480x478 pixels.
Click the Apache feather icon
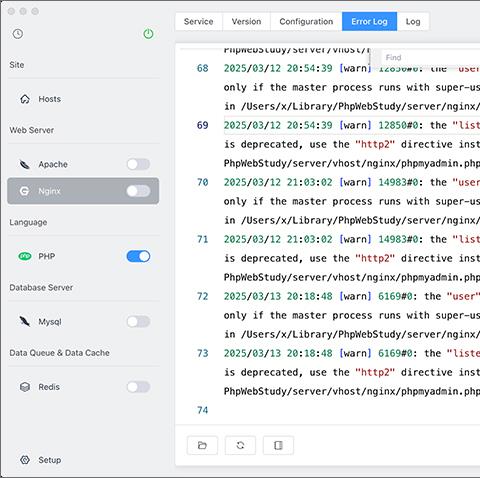coord(25,164)
